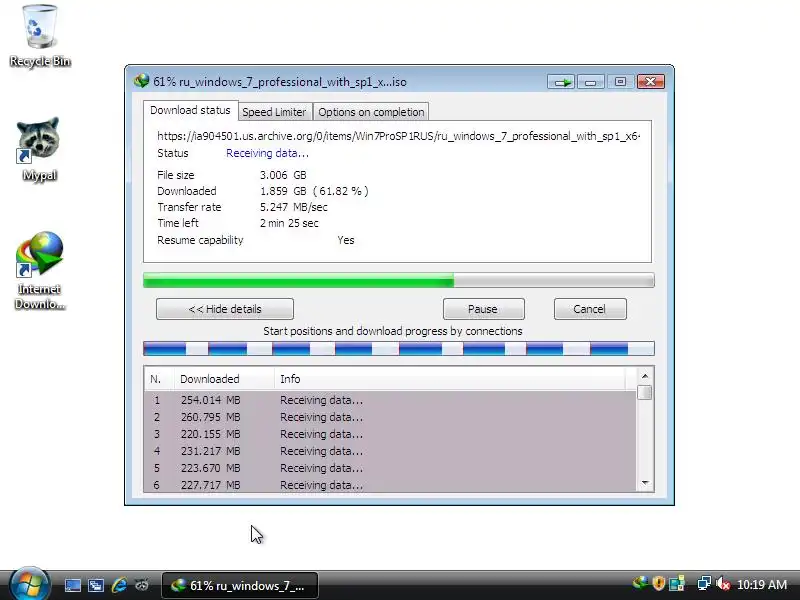
Task: Launch Mypal raccoon icon in quick launch
Action: point(142,585)
